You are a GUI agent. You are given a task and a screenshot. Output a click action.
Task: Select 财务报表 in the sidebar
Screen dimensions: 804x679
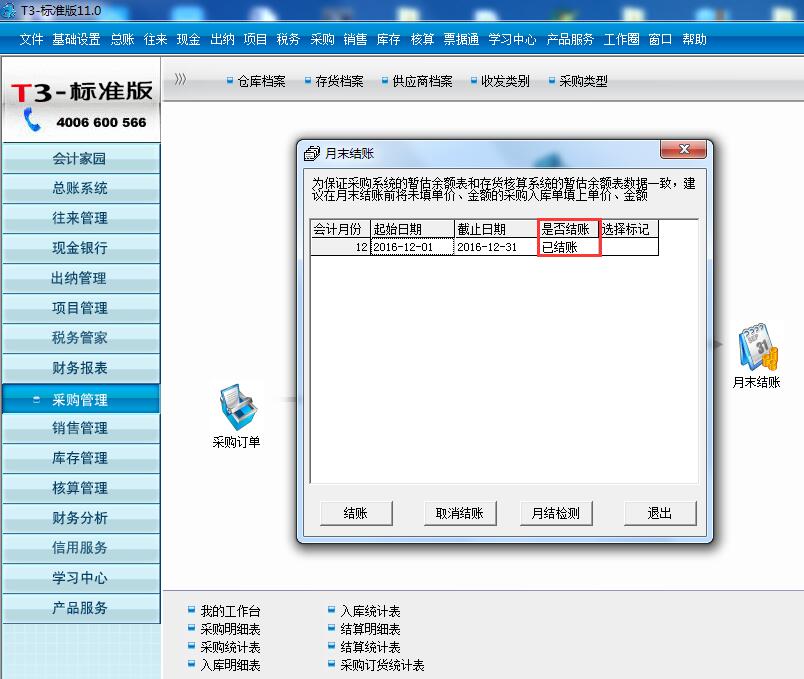pos(80,368)
